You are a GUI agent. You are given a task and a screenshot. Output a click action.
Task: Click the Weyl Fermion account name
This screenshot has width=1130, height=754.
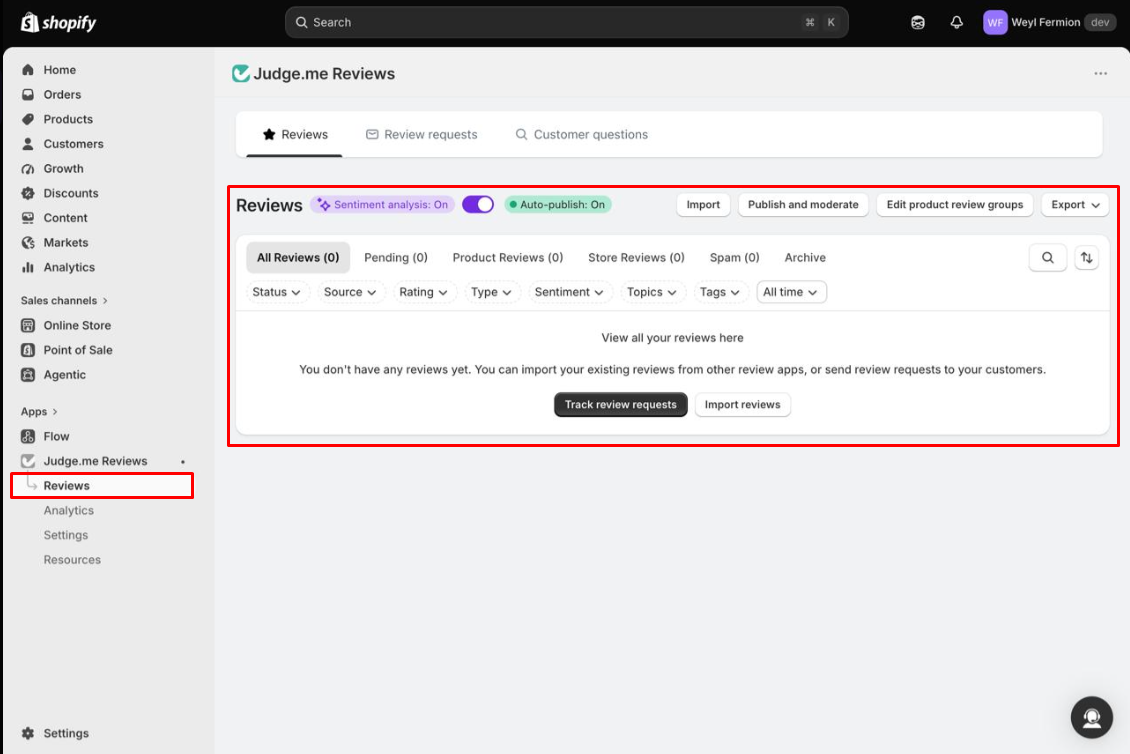click(1046, 22)
